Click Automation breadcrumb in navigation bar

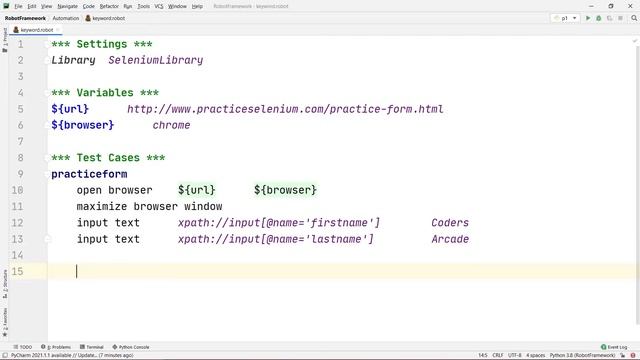66,18
